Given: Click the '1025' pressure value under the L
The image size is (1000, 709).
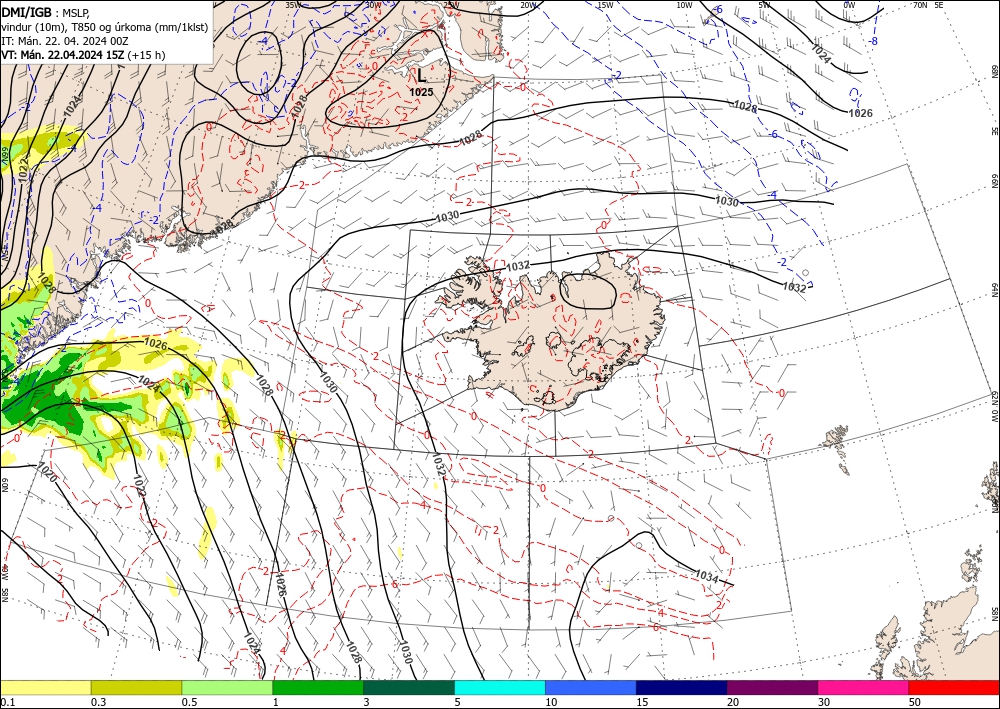Looking at the screenshot, I should tap(421, 92).
